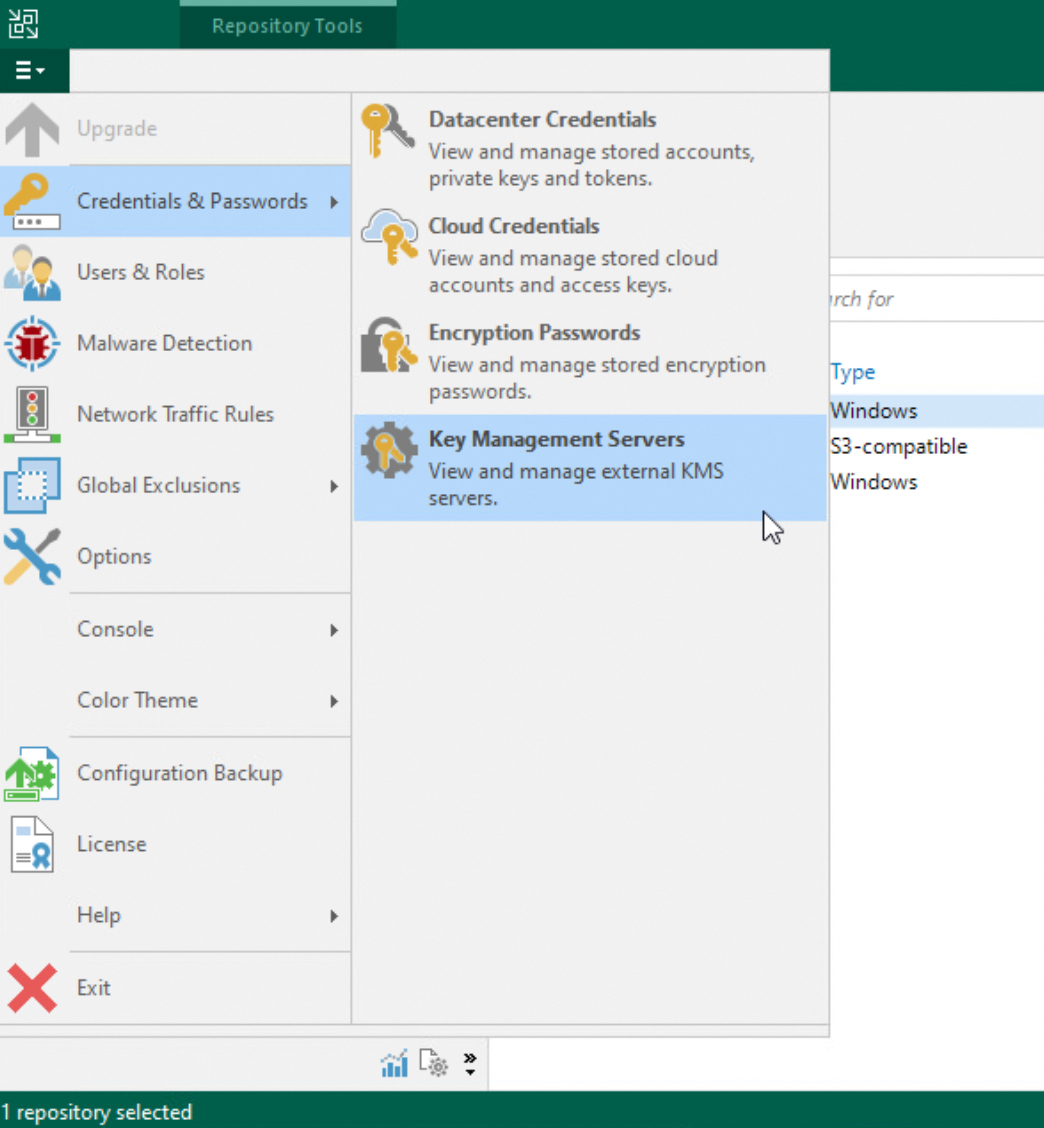Screen dimensions: 1044x1128
Task: Click the Options wrench icon
Action: coord(33,556)
